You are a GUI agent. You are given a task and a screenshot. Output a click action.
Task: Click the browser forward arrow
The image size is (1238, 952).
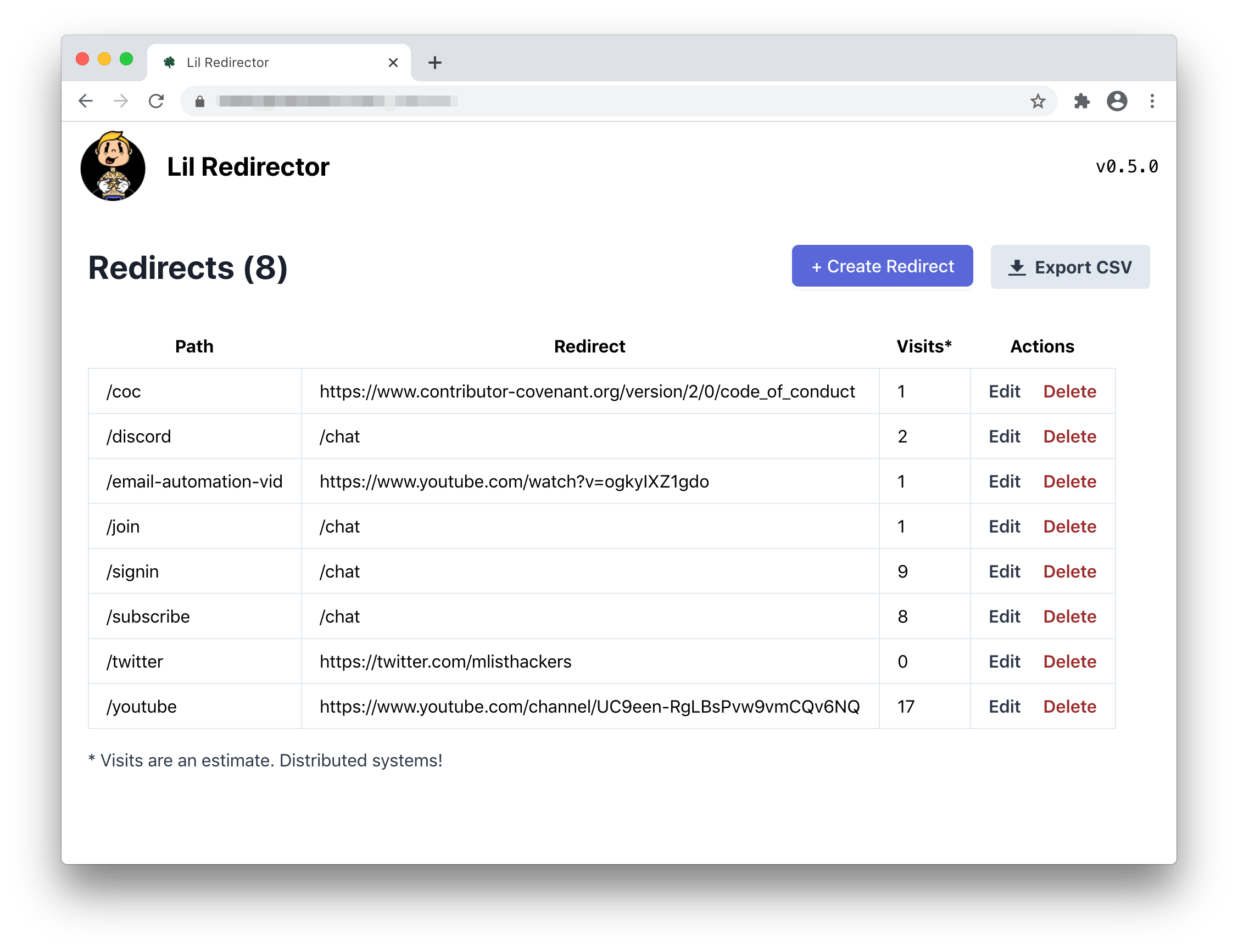[x=121, y=101]
